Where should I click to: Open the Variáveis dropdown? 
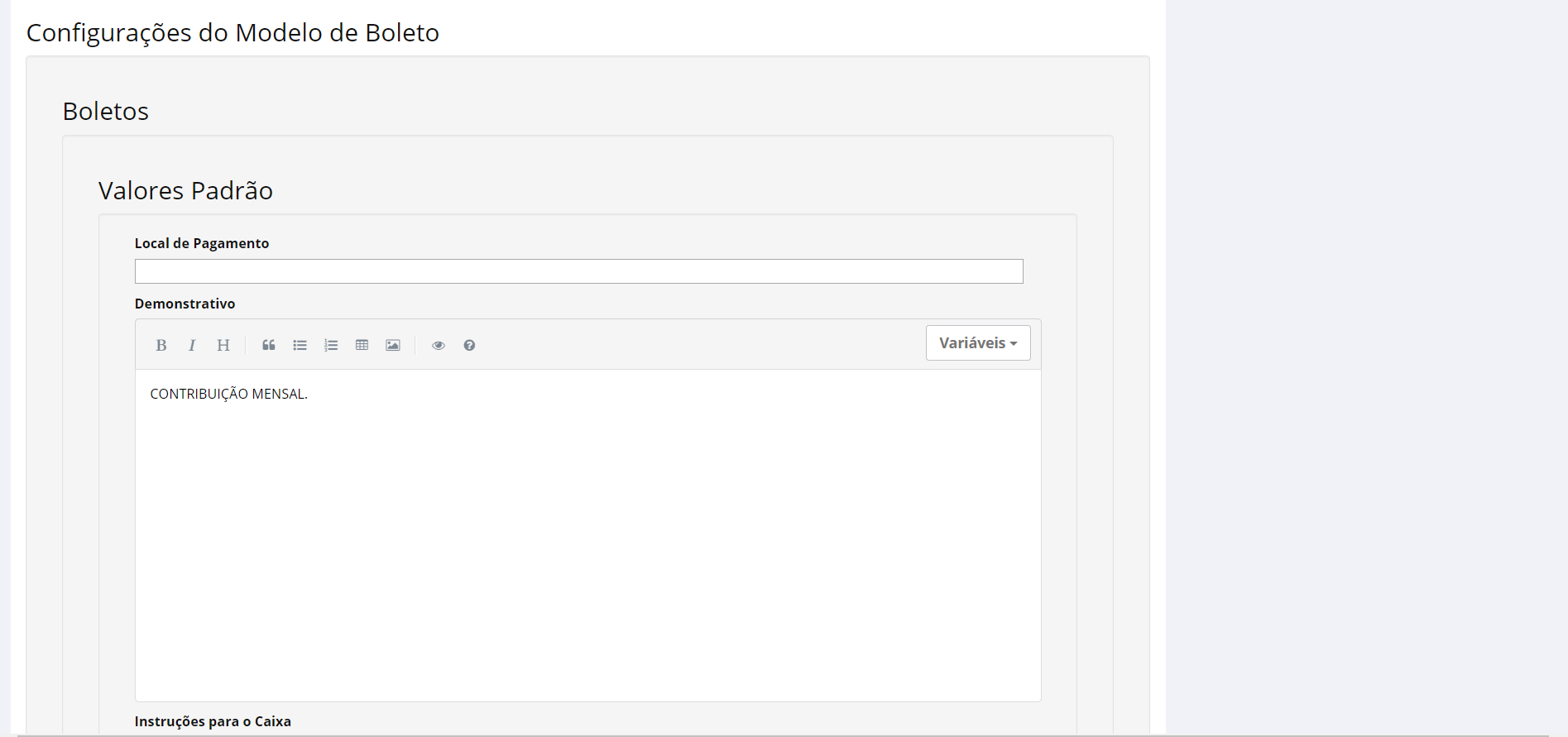(978, 343)
